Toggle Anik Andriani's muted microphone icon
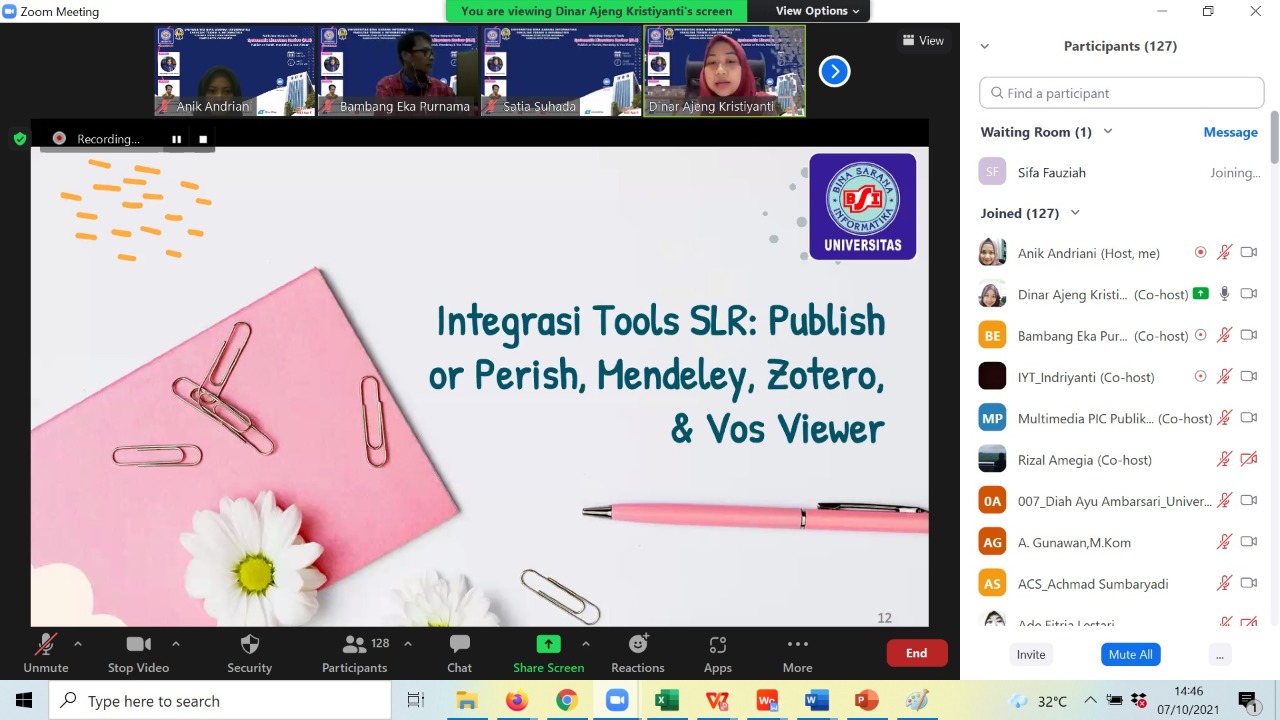Image resolution: width=1280 pixels, height=720 pixels. pos(1224,253)
